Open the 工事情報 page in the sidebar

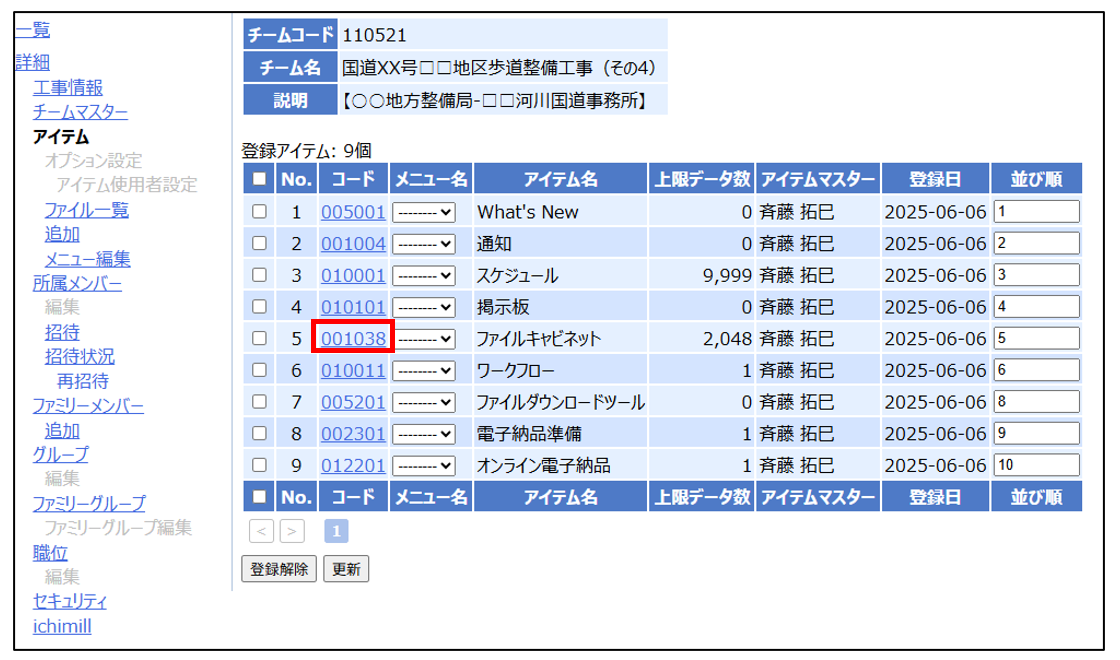pyautogui.click(x=67, y=88)
